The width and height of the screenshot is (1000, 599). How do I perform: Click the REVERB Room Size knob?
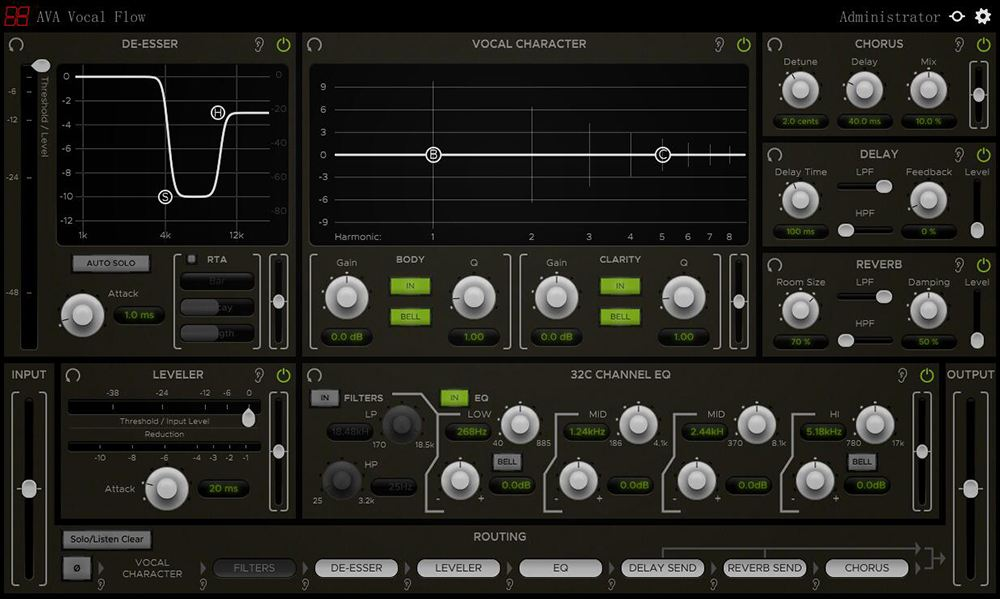point(800,311)
